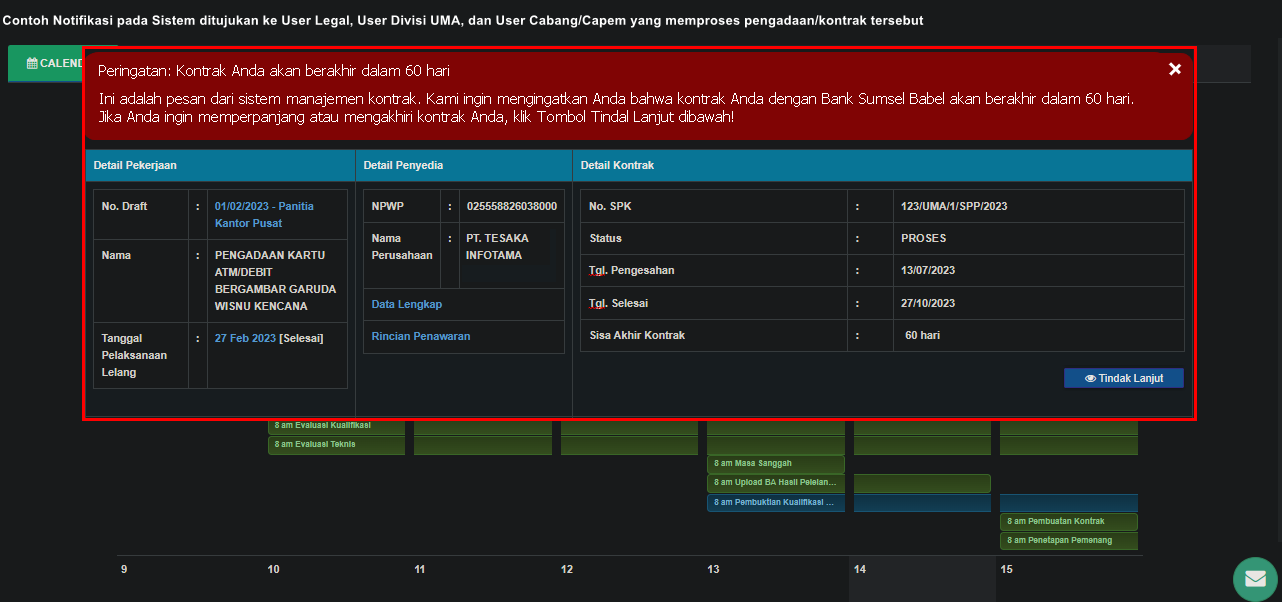Open the Data Lengkap link

click(x=406, y=304)
